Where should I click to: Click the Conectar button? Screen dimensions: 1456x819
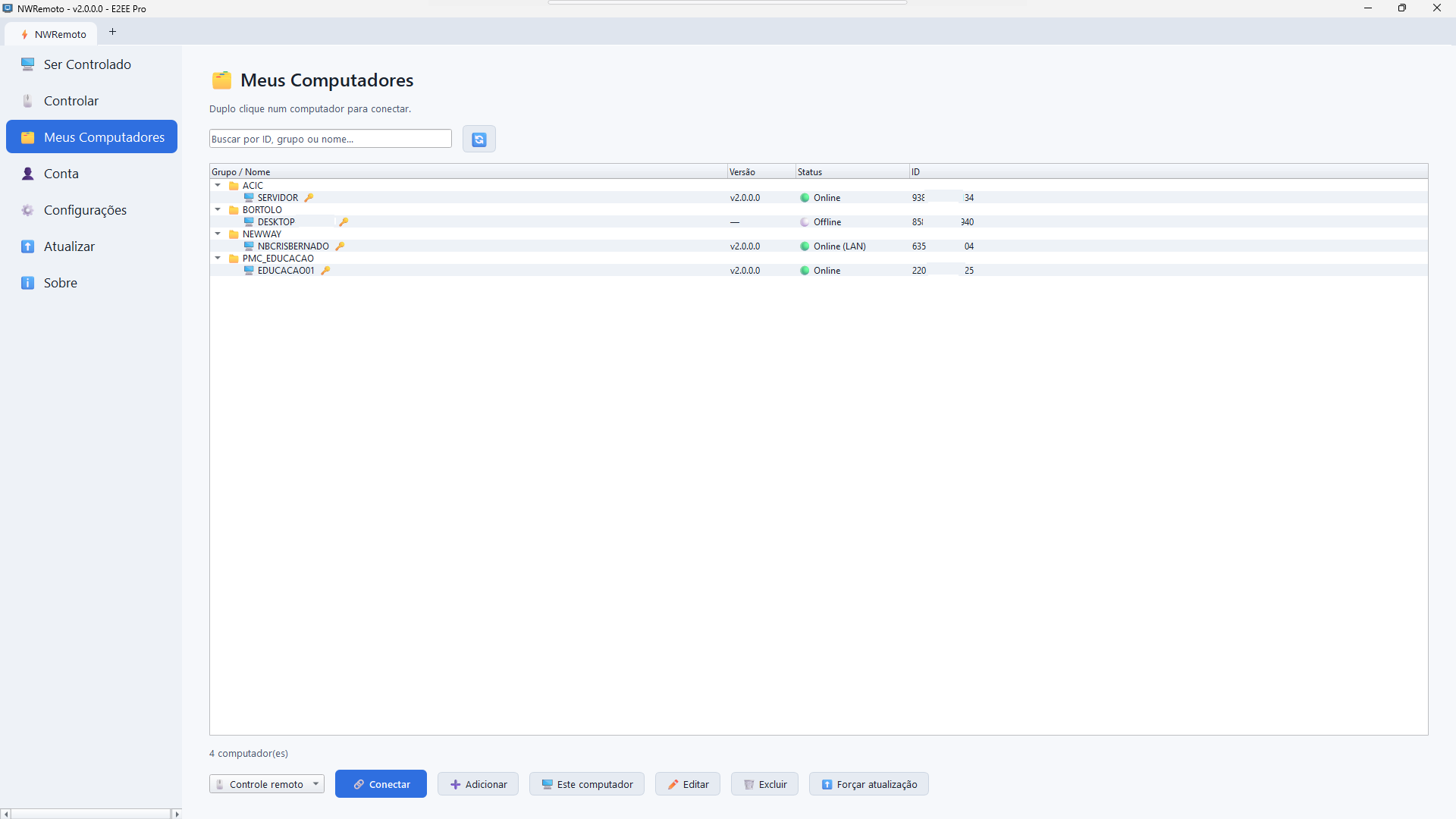tap(381, 784)
